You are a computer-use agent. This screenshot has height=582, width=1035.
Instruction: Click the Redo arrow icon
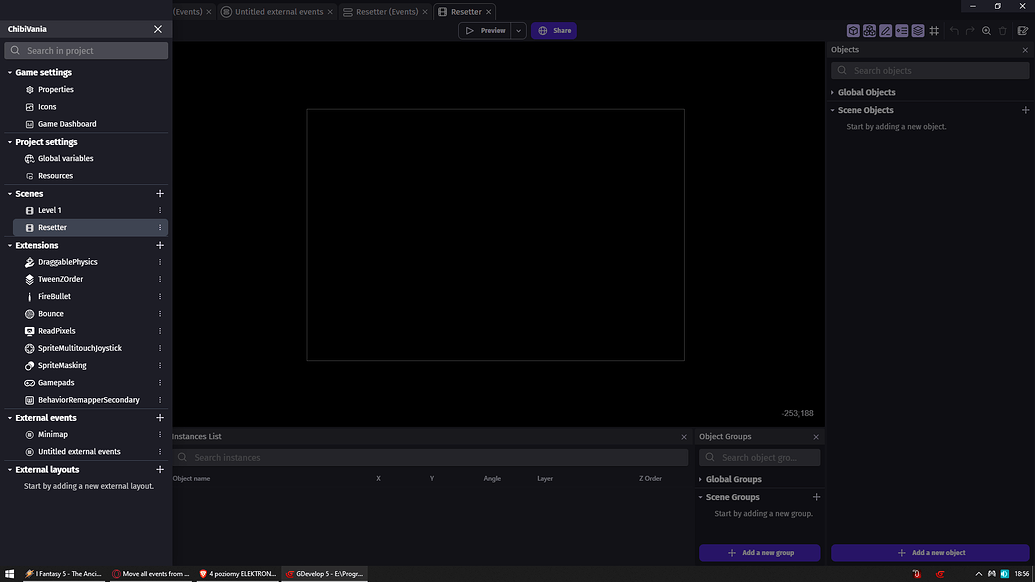(x=970, y=30)
